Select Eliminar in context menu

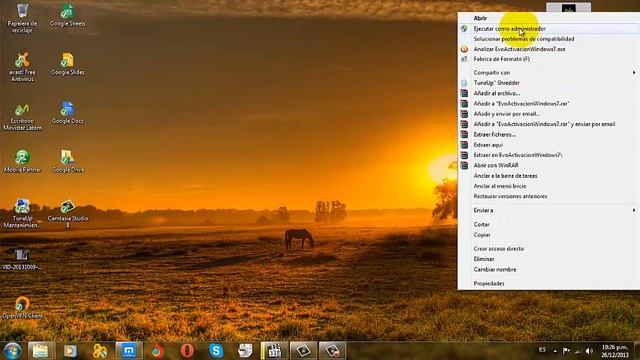[x=548, y=259]
